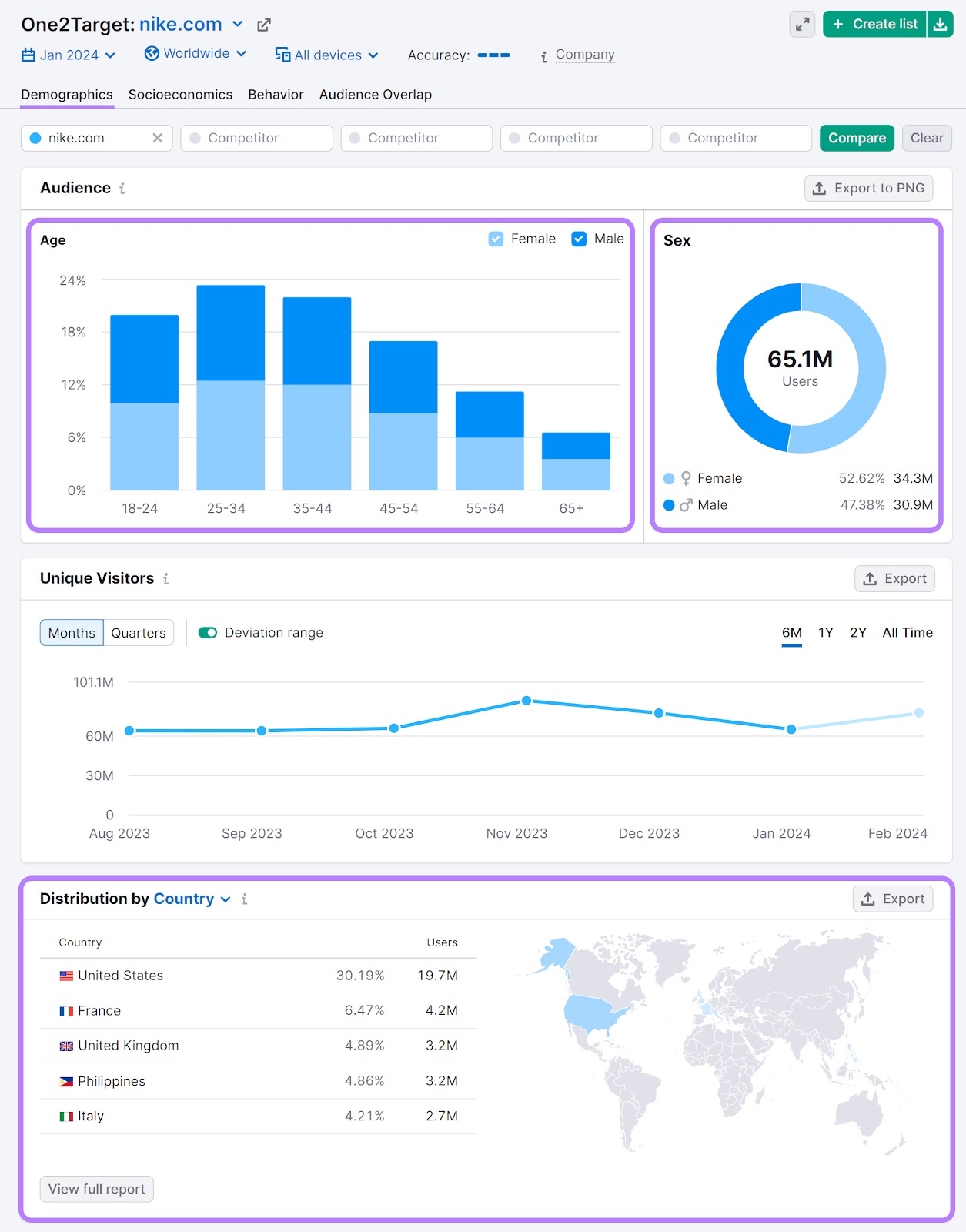The width and height of the screenshot is (966, 1232).
Task: Click the Nov 2023 data point
Action: click(x=526, y=701)
